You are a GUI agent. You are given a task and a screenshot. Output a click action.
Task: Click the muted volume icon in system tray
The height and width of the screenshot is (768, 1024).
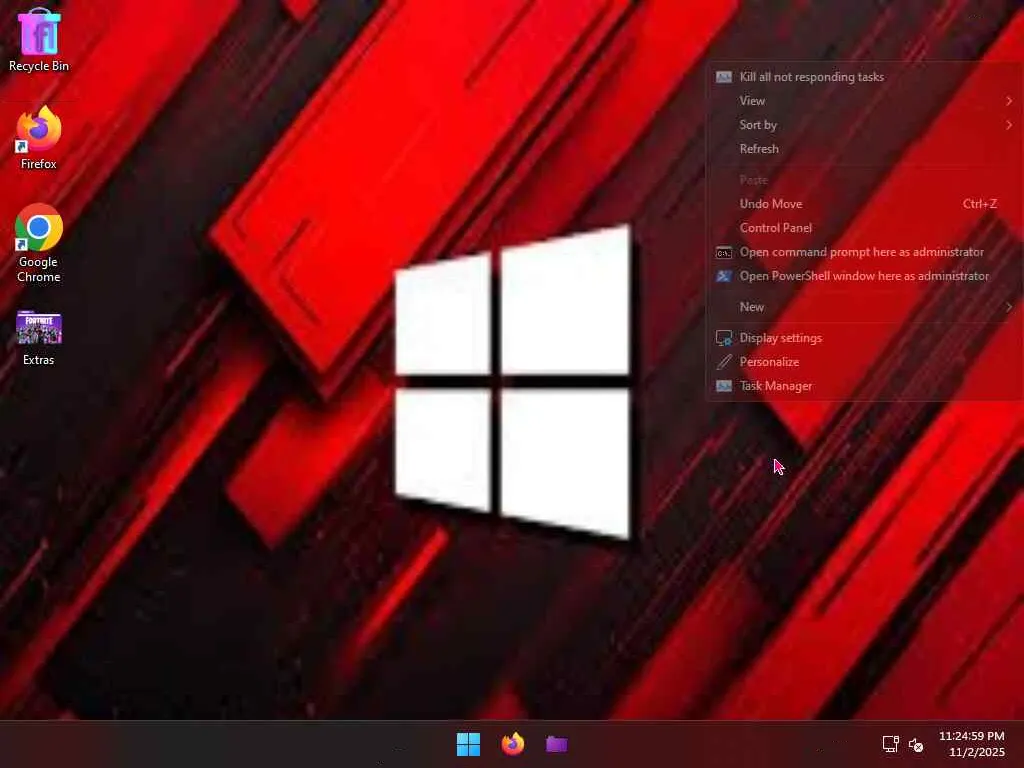(916, 744)
